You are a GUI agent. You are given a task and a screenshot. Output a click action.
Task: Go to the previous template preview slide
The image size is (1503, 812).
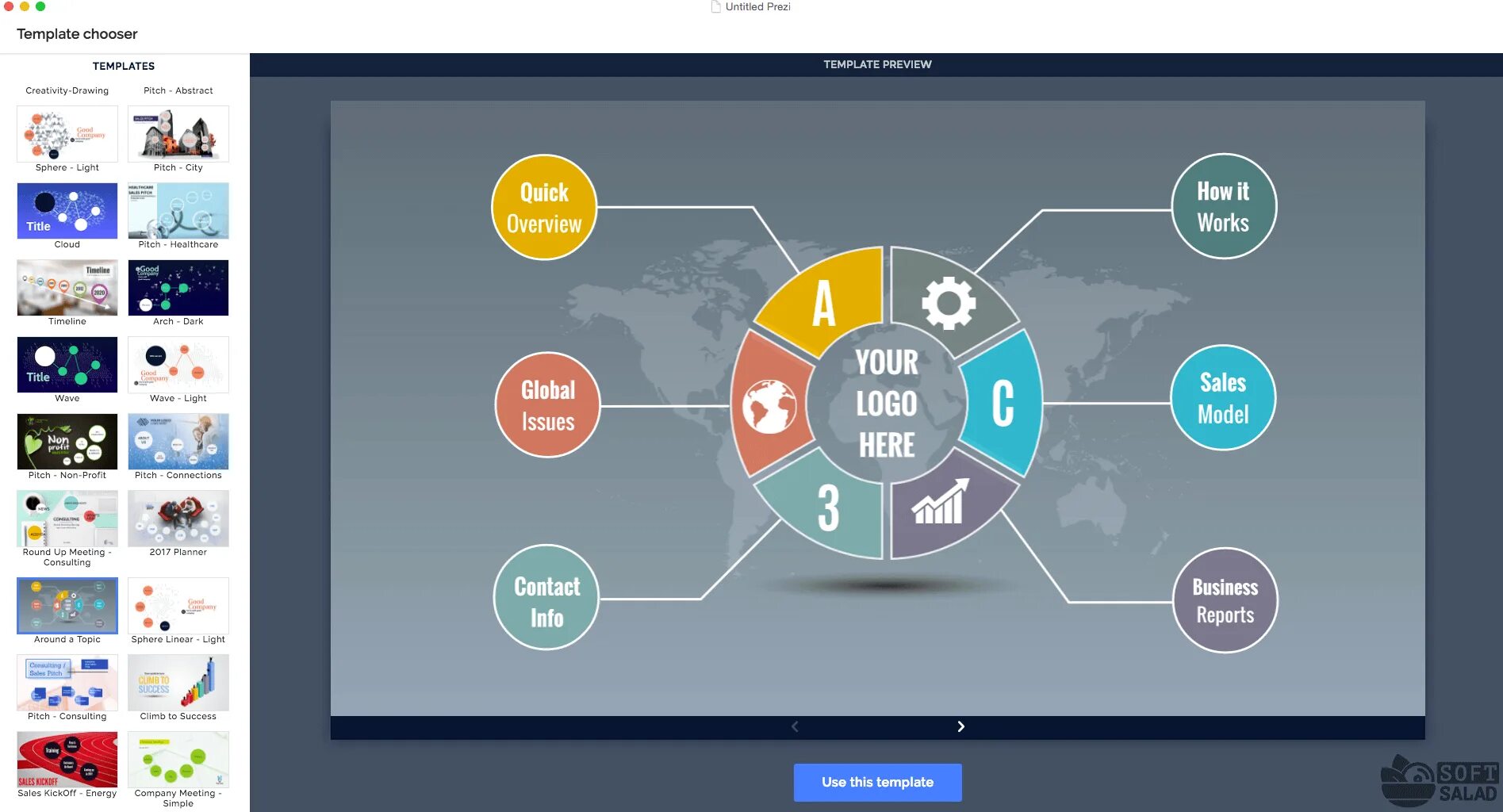coord(795,726)
